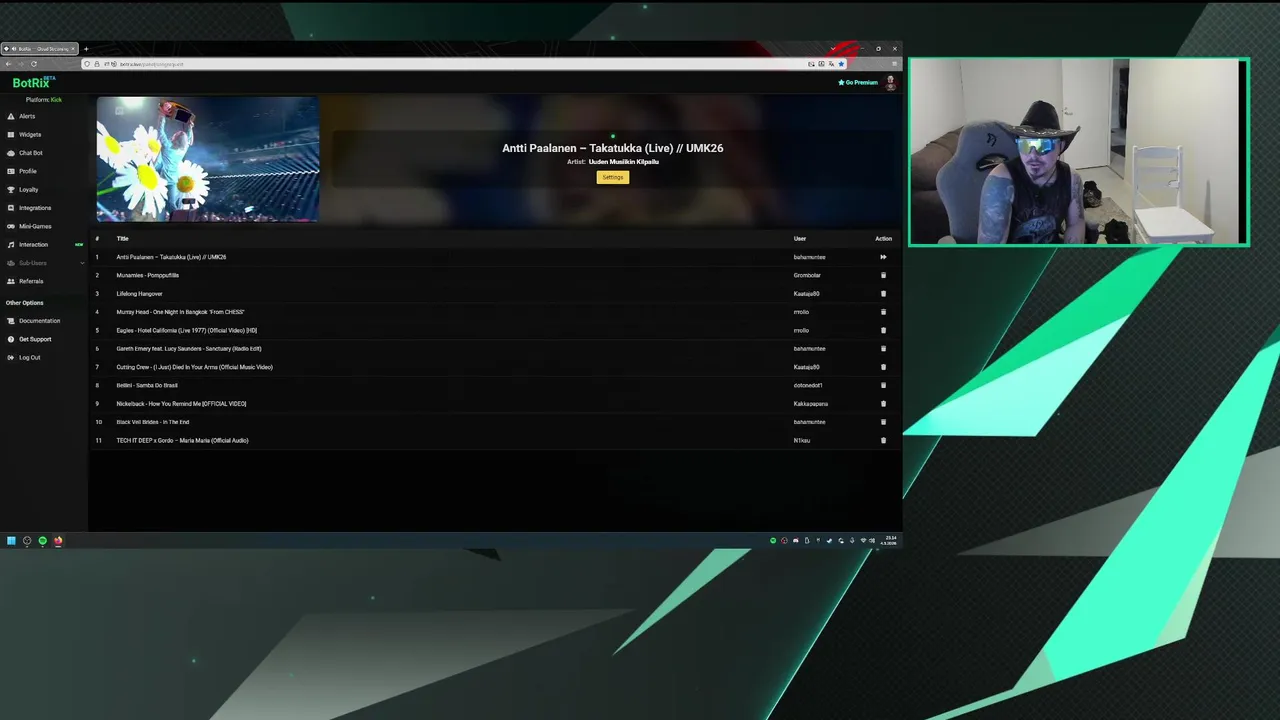Select the BotRix browser tab
The image size is (1280, 720).
40,49
